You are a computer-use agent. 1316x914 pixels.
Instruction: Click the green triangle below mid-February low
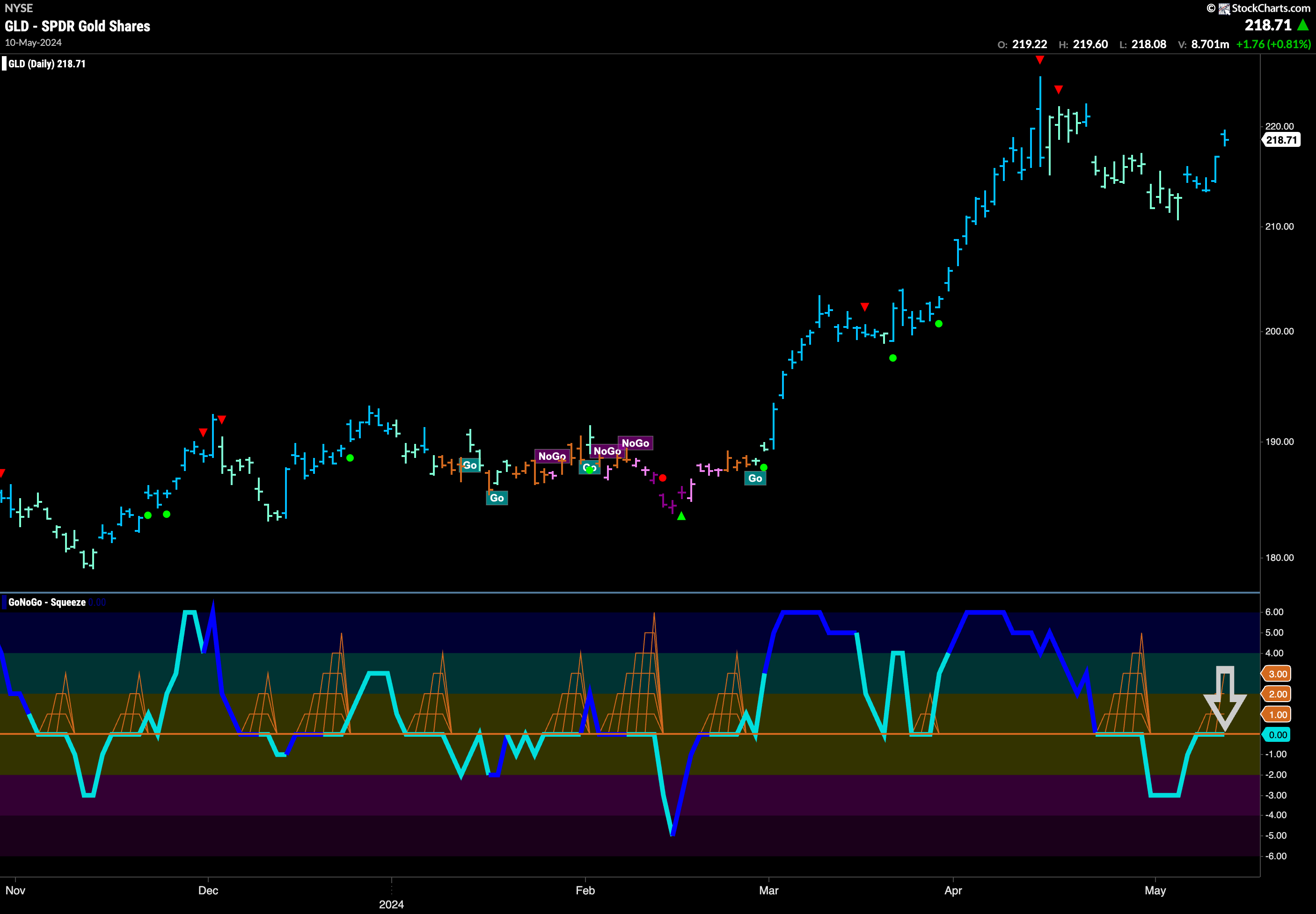tap(681, 516)
